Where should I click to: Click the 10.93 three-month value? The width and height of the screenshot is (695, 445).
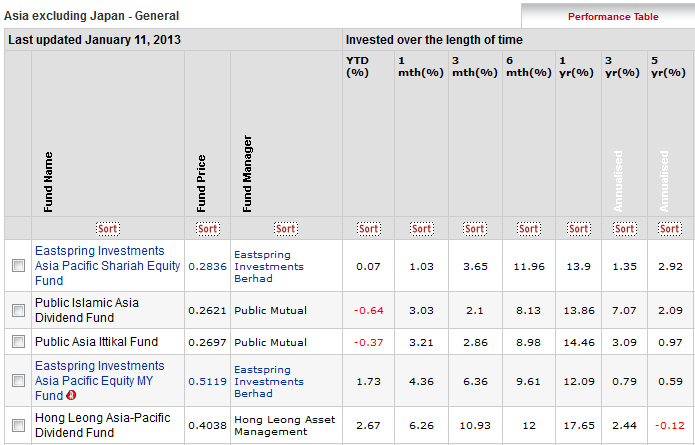pos(475,425)
